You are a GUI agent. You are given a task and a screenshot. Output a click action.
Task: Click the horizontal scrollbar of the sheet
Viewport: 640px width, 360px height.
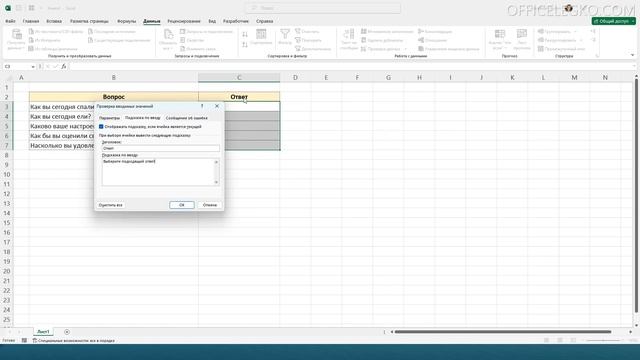click(x=503, y=332)
